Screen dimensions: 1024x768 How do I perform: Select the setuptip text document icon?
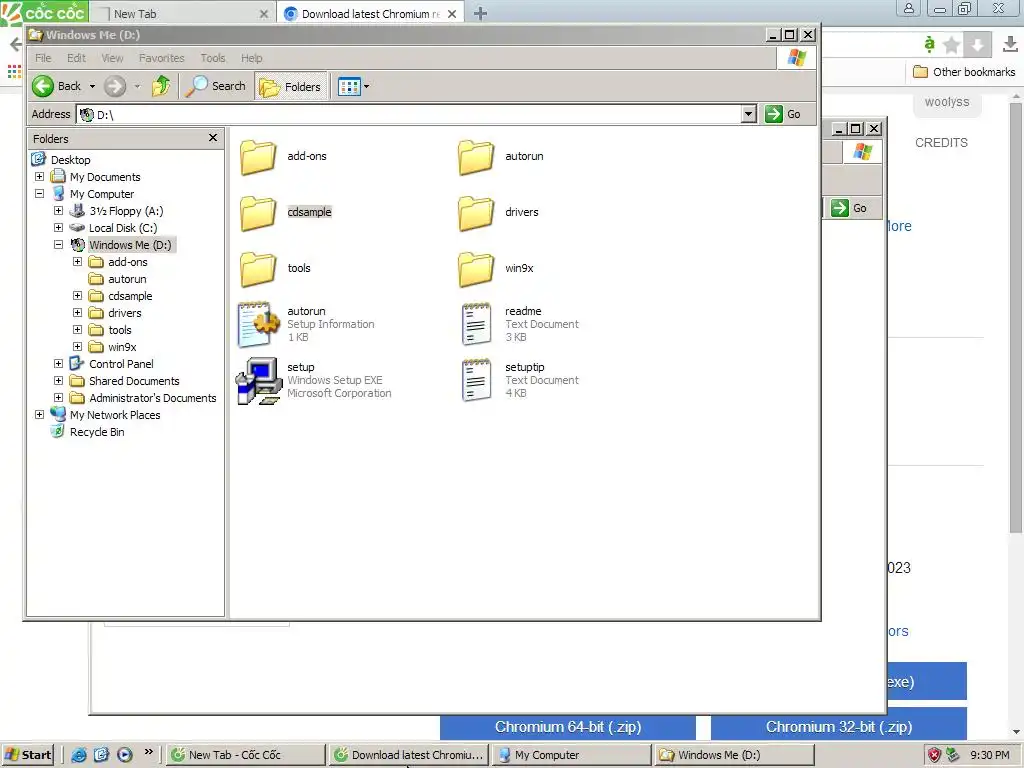tap(476, 380)
